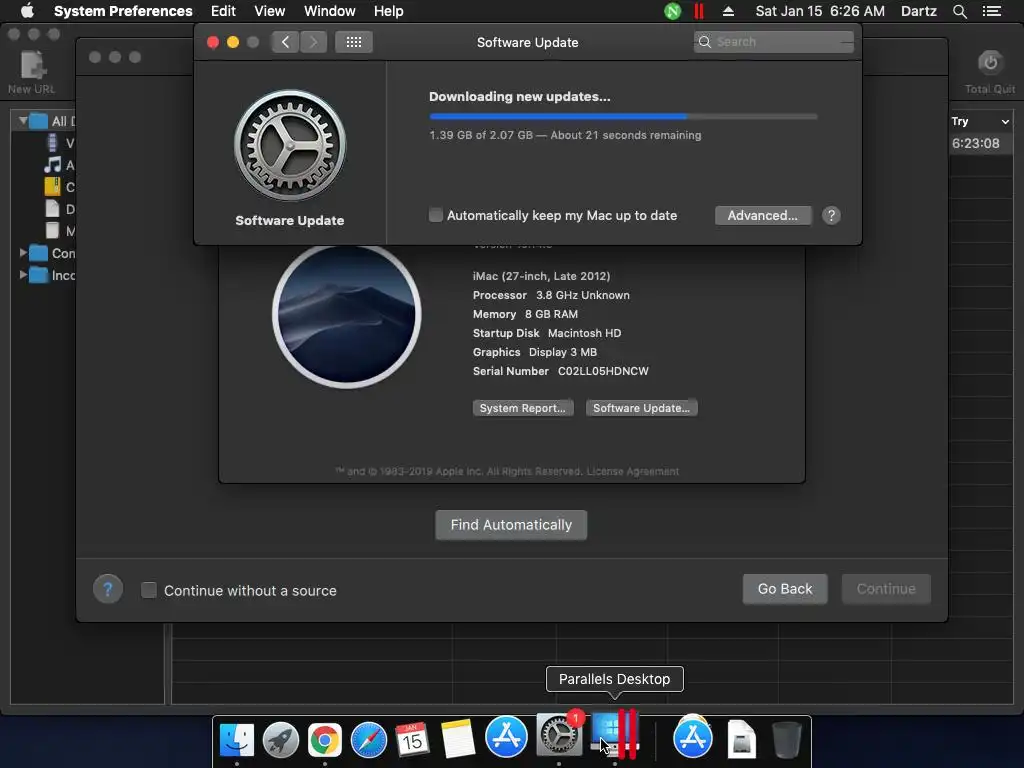Image resolution: width=1024 pixels, height=768 pixels.
Task: Go forward in System Preferences
Action: click(313, 42)
